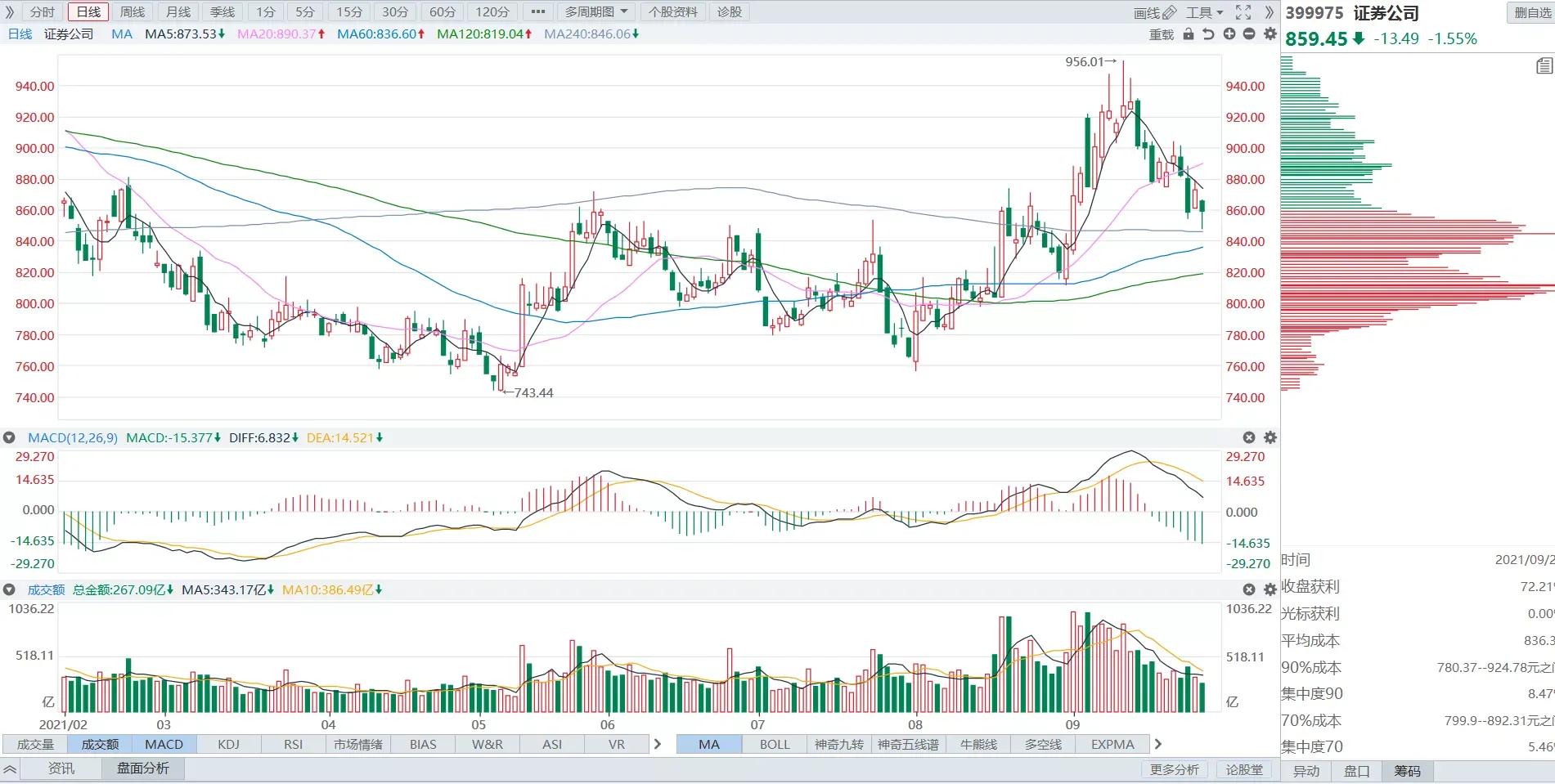
Task: Switch to the 盘口 side tab
Action: (x=1357, y=770)
